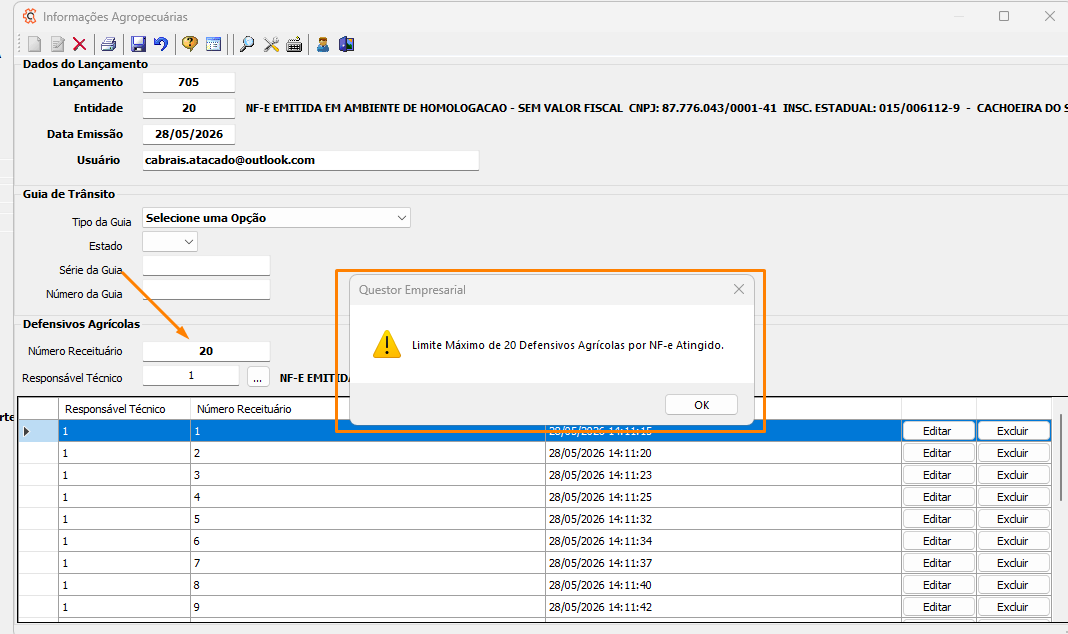Open help with the question mark icon

pyautogui.click(x=190, y=44)
